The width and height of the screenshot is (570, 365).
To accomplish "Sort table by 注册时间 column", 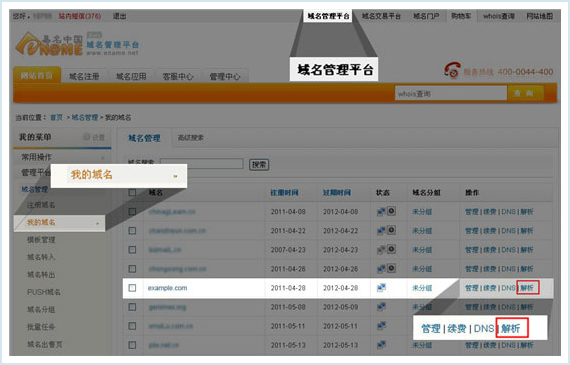I will tap(284, 192).
